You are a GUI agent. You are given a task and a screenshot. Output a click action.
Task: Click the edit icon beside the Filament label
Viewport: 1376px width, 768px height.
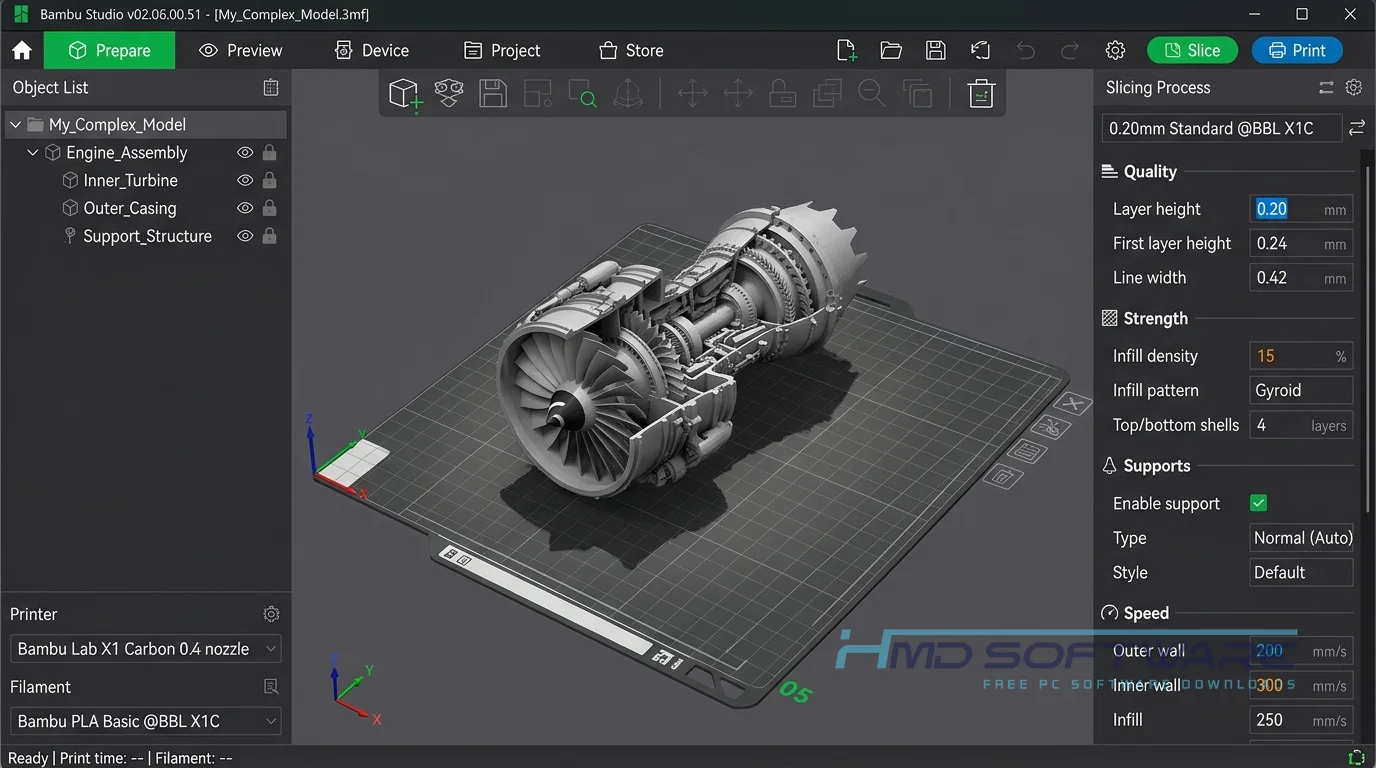(271, 687)
